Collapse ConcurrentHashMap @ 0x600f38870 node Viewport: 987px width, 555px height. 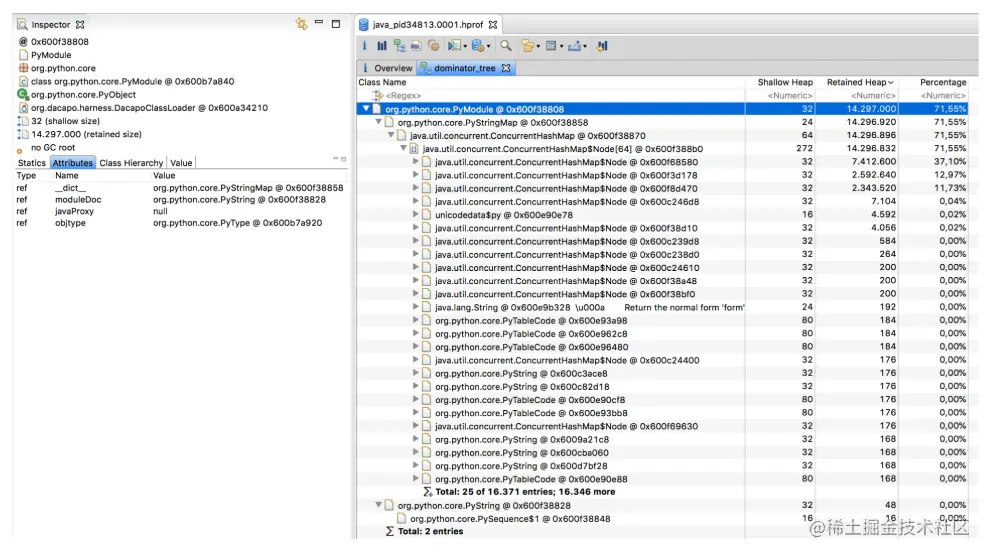coord(391,135)
